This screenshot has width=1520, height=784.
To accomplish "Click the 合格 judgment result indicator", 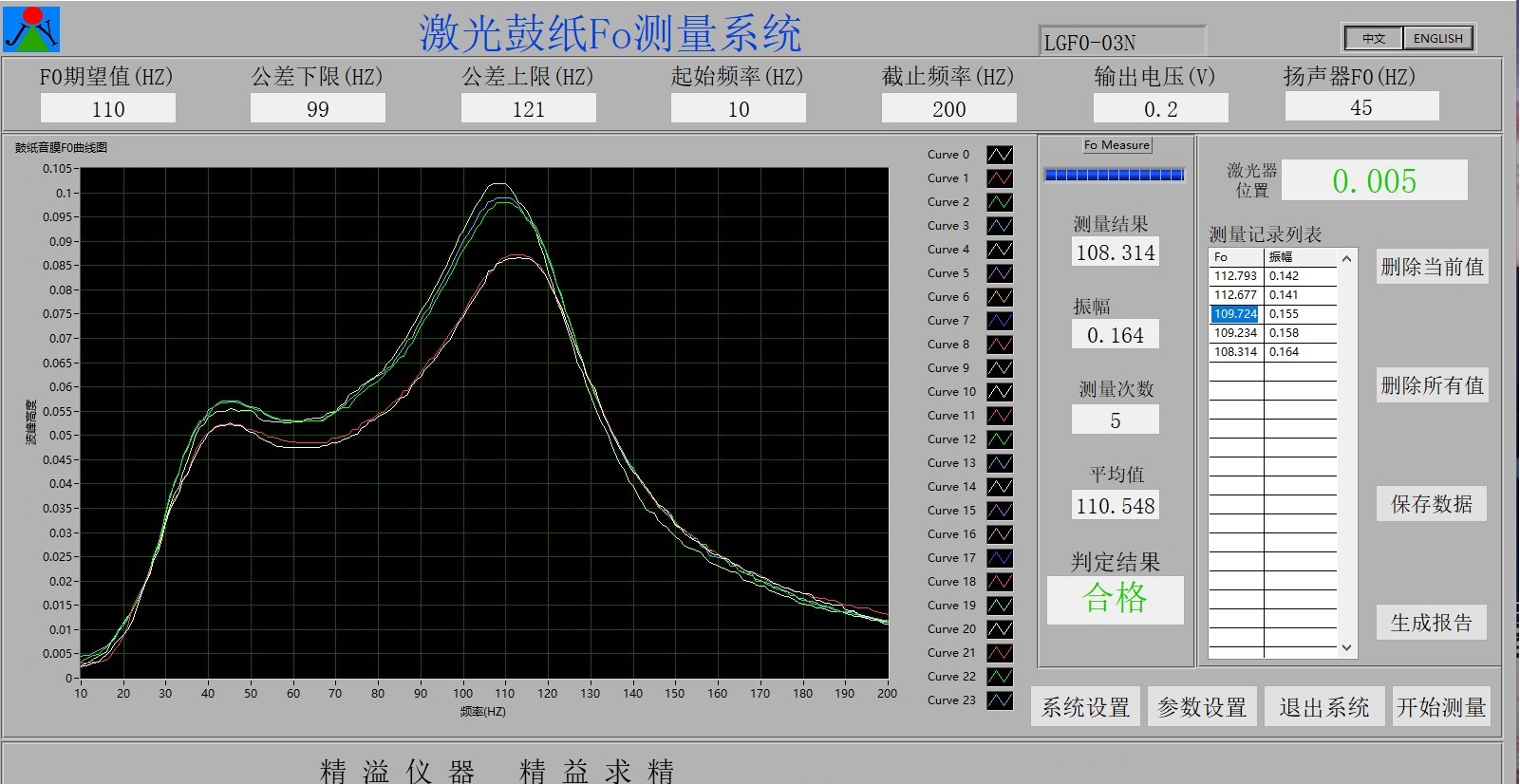I will coord(1116,599).
